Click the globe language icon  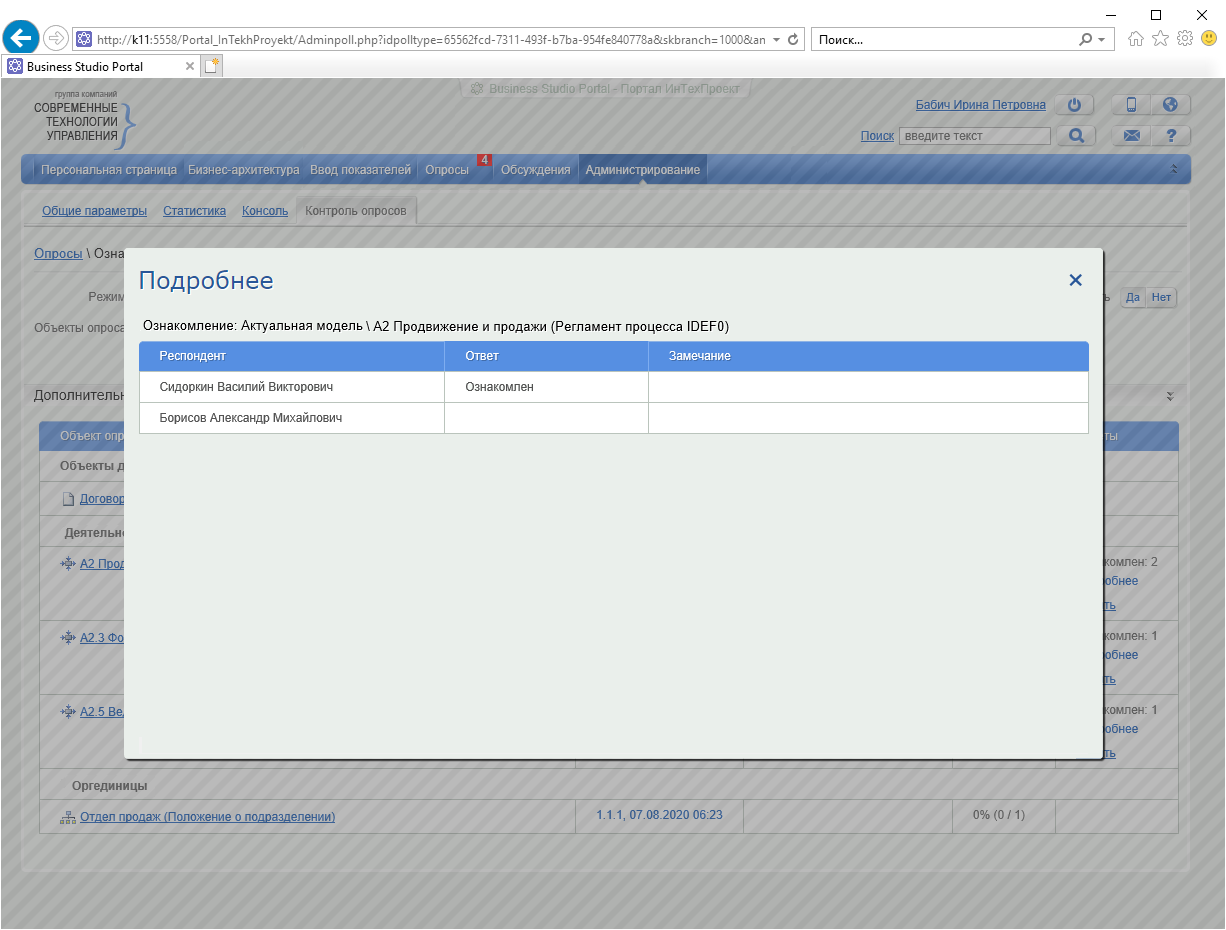pos(1170,105)
